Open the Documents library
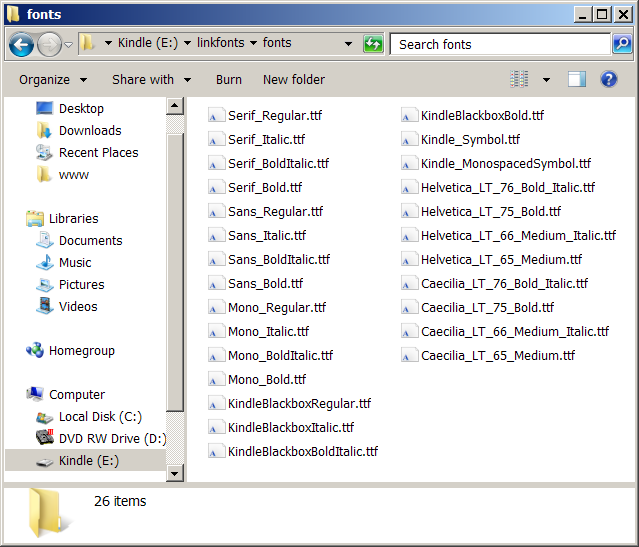This screenshot has height=547, width=639. coord(79,240)
